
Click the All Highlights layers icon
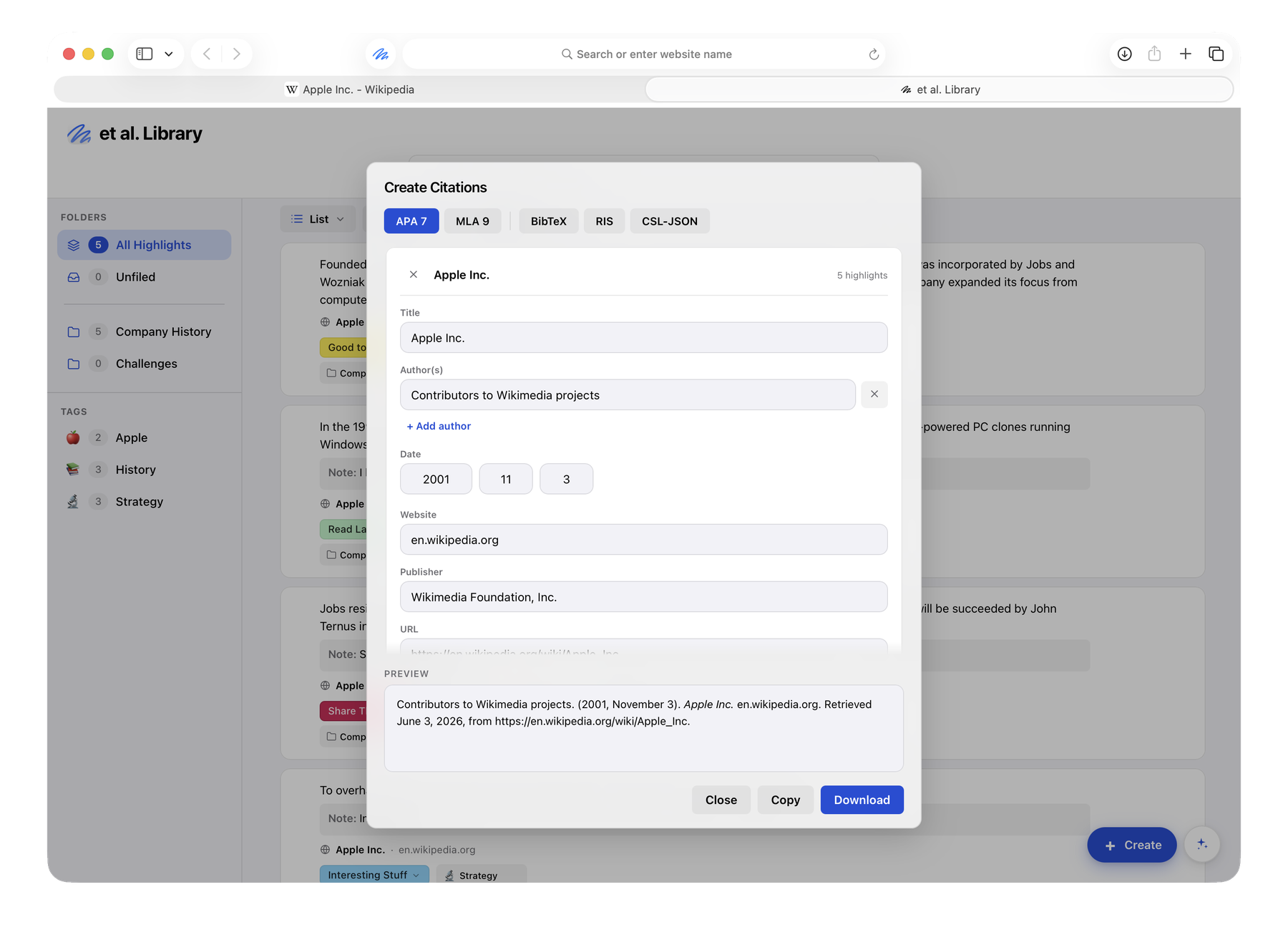(74, 245)
